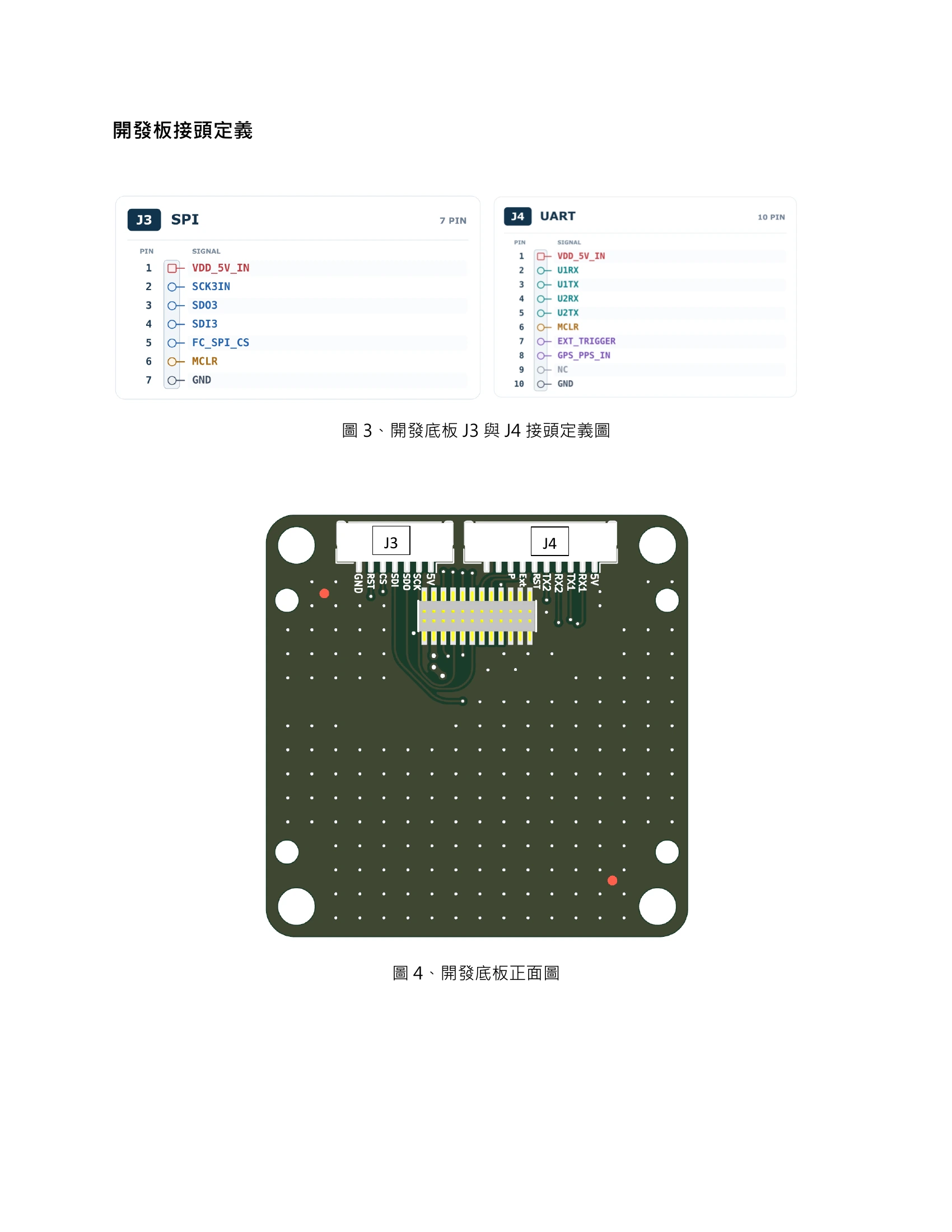Click GND signal in the J4 UART card

click(x=565, y=384)
